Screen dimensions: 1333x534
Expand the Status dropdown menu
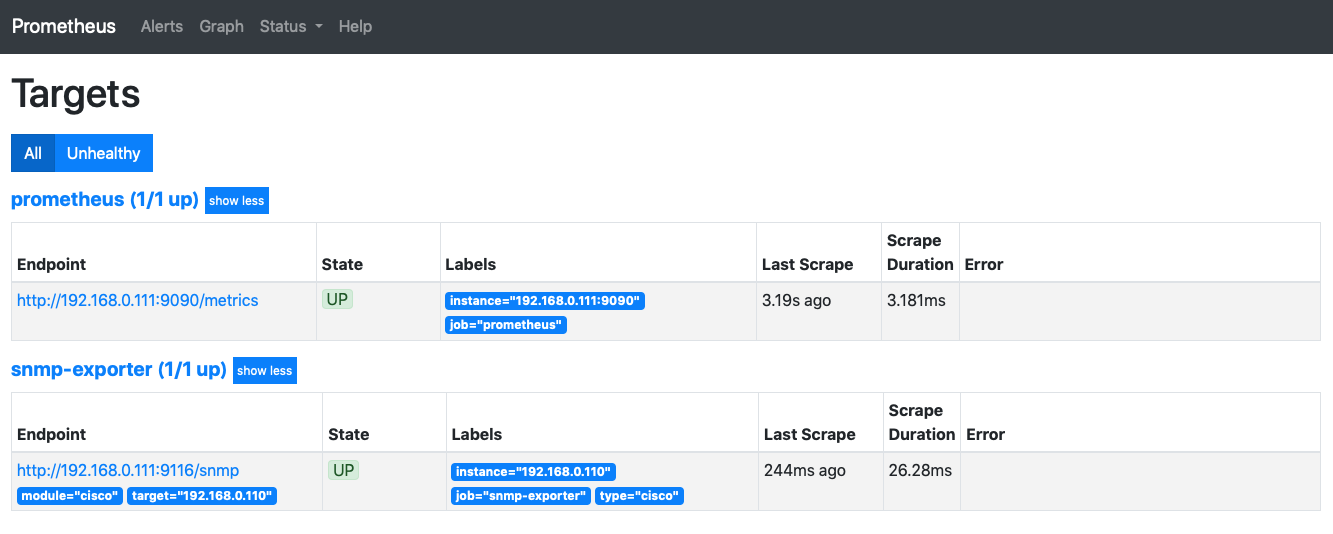[x=291, y=26]
